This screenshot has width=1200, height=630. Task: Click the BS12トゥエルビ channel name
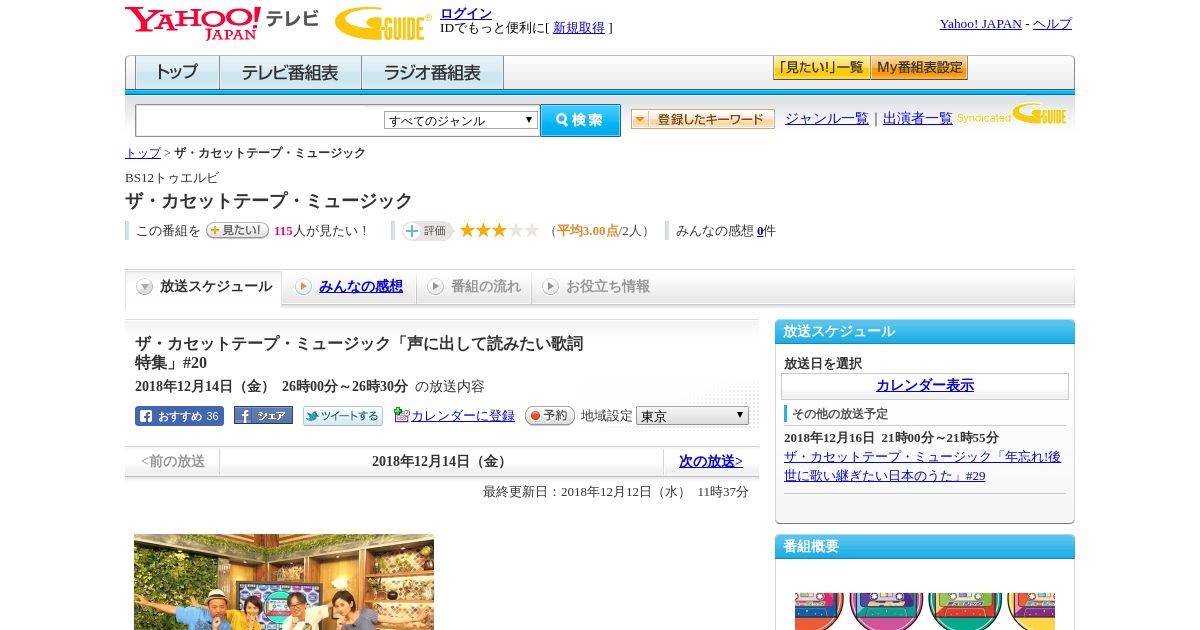(x=172, y=178)
